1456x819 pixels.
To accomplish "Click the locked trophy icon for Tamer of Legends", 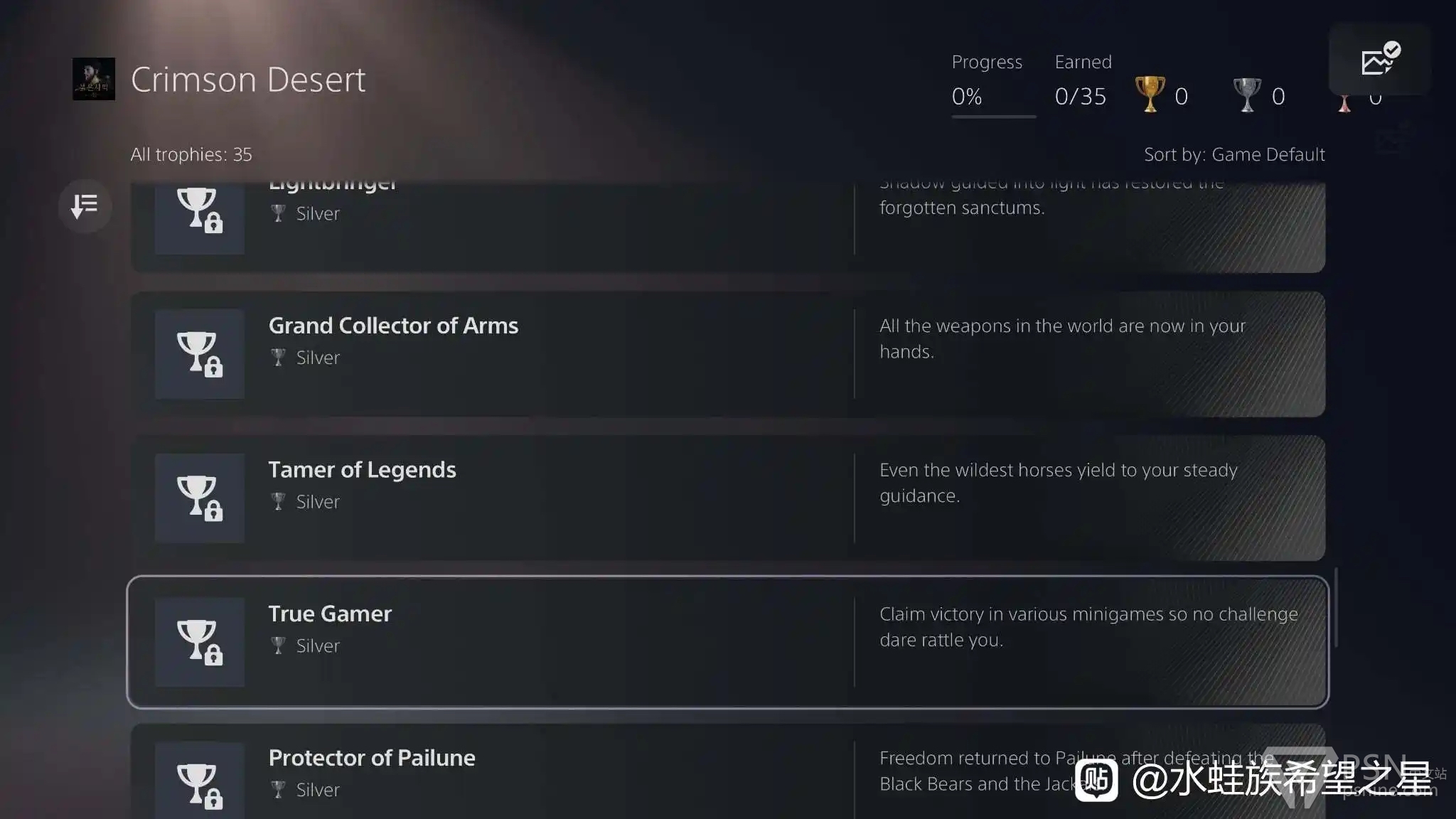I will (x=200, y=498).
